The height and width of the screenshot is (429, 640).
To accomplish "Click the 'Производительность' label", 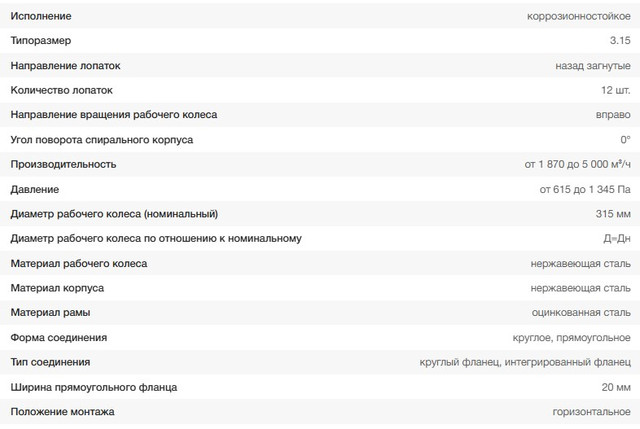I will tap(63, 164).
